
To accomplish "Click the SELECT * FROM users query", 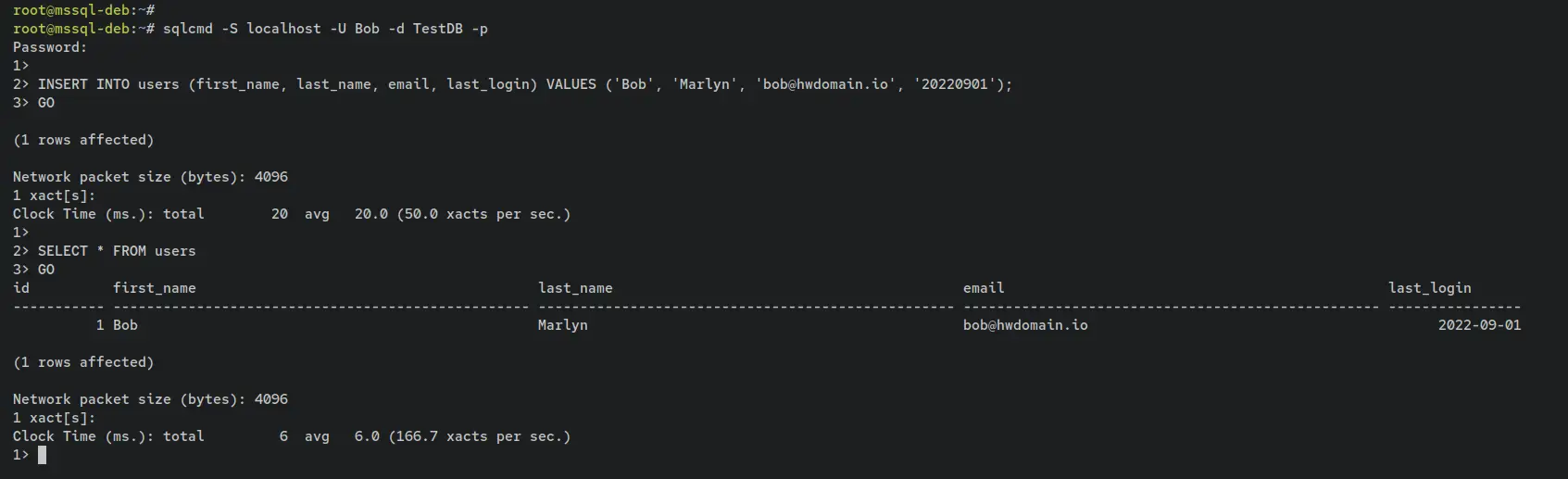I will 117,251.
